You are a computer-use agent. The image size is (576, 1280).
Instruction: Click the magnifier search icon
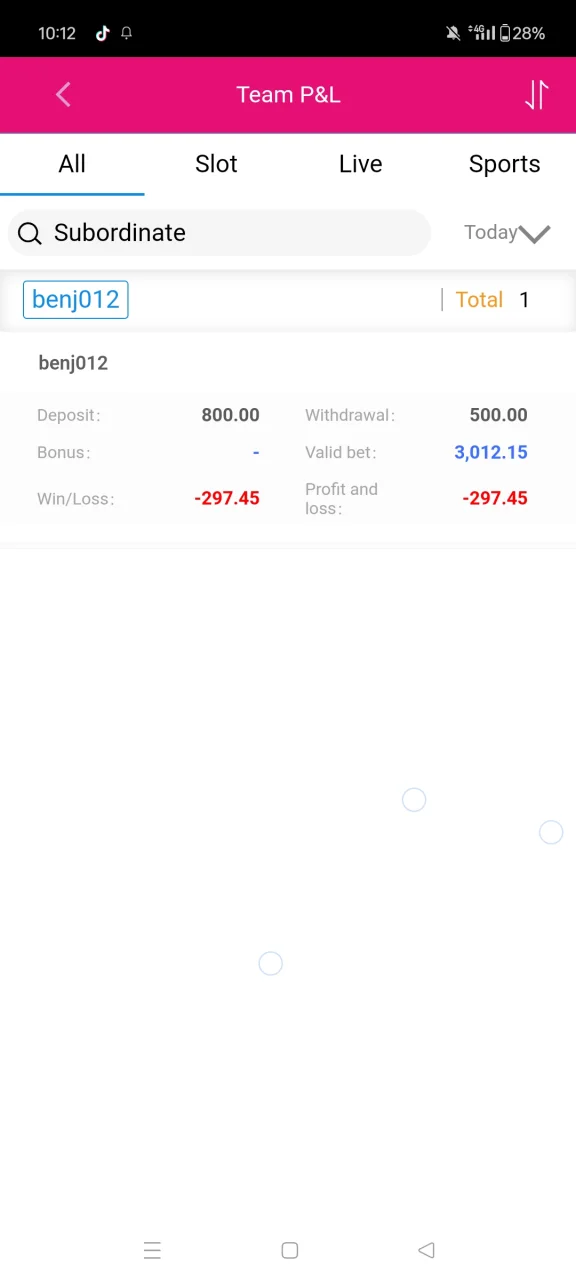[x=30, y=233]
